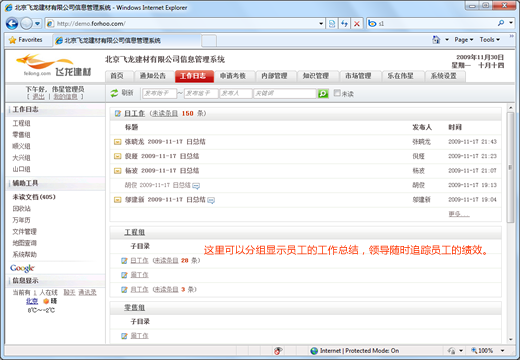Open 文件管理 in the sidebar
520x360 pixels.
tap(24, 231)
